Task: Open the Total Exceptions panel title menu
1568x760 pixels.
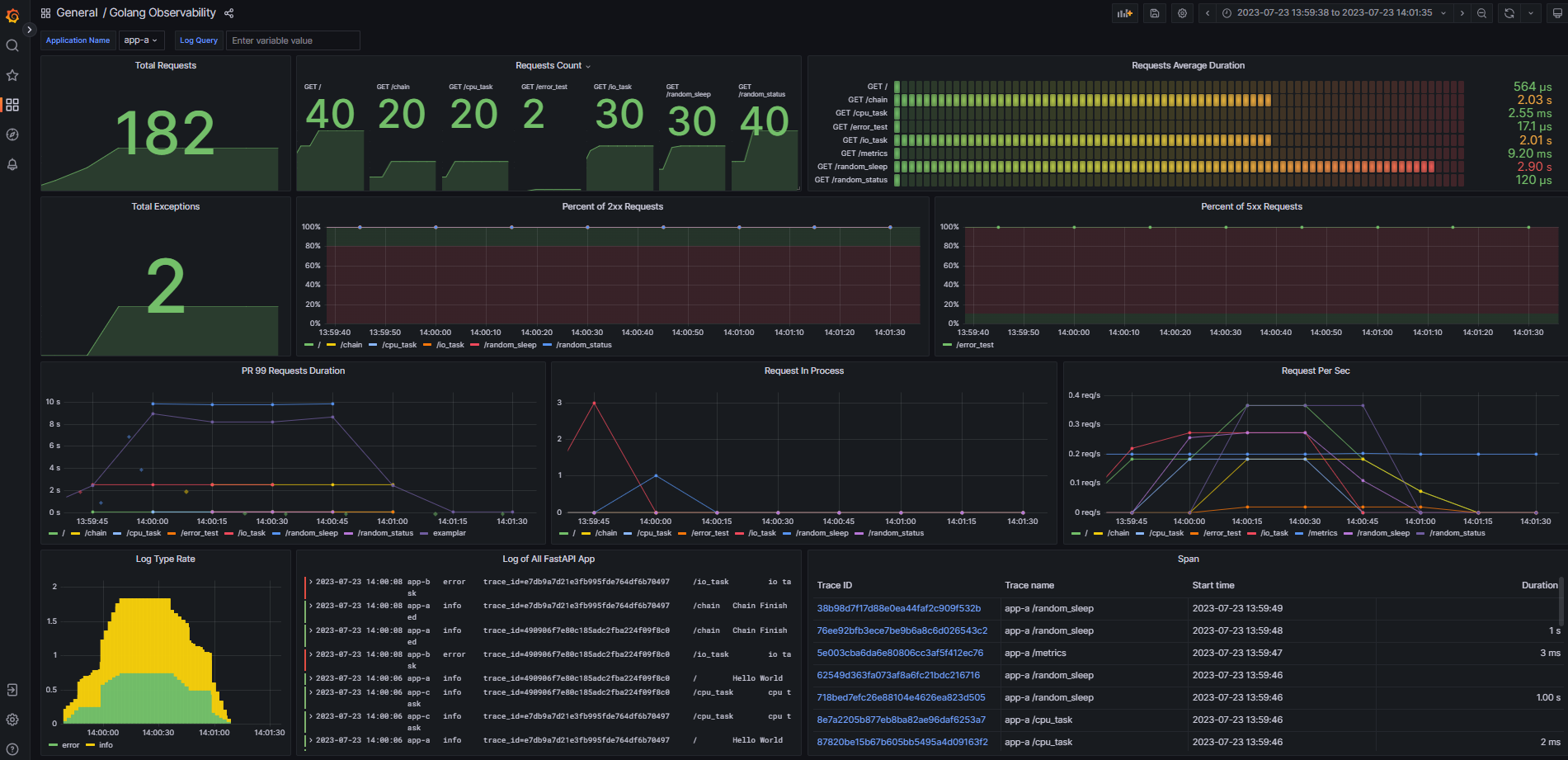Action: pos(166,206)
